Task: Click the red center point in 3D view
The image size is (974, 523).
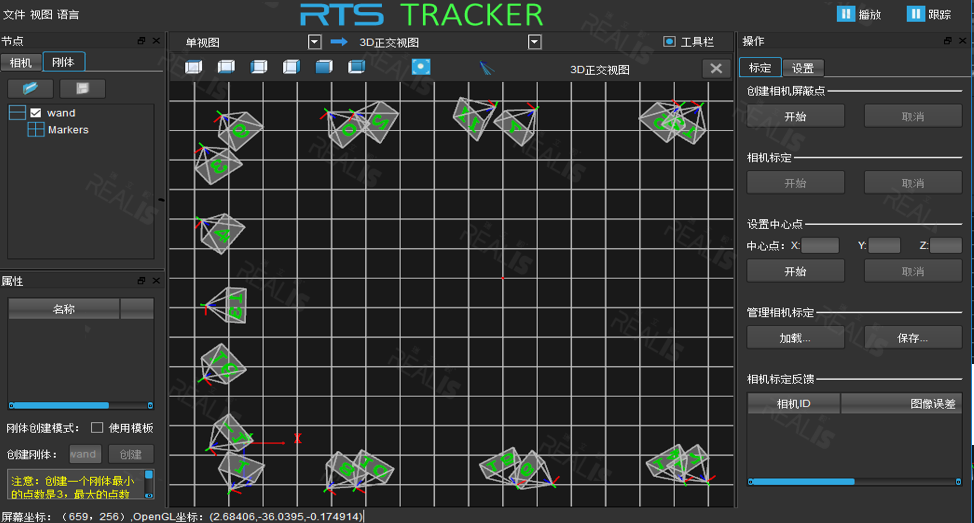Action: click(x=503, y=278)
